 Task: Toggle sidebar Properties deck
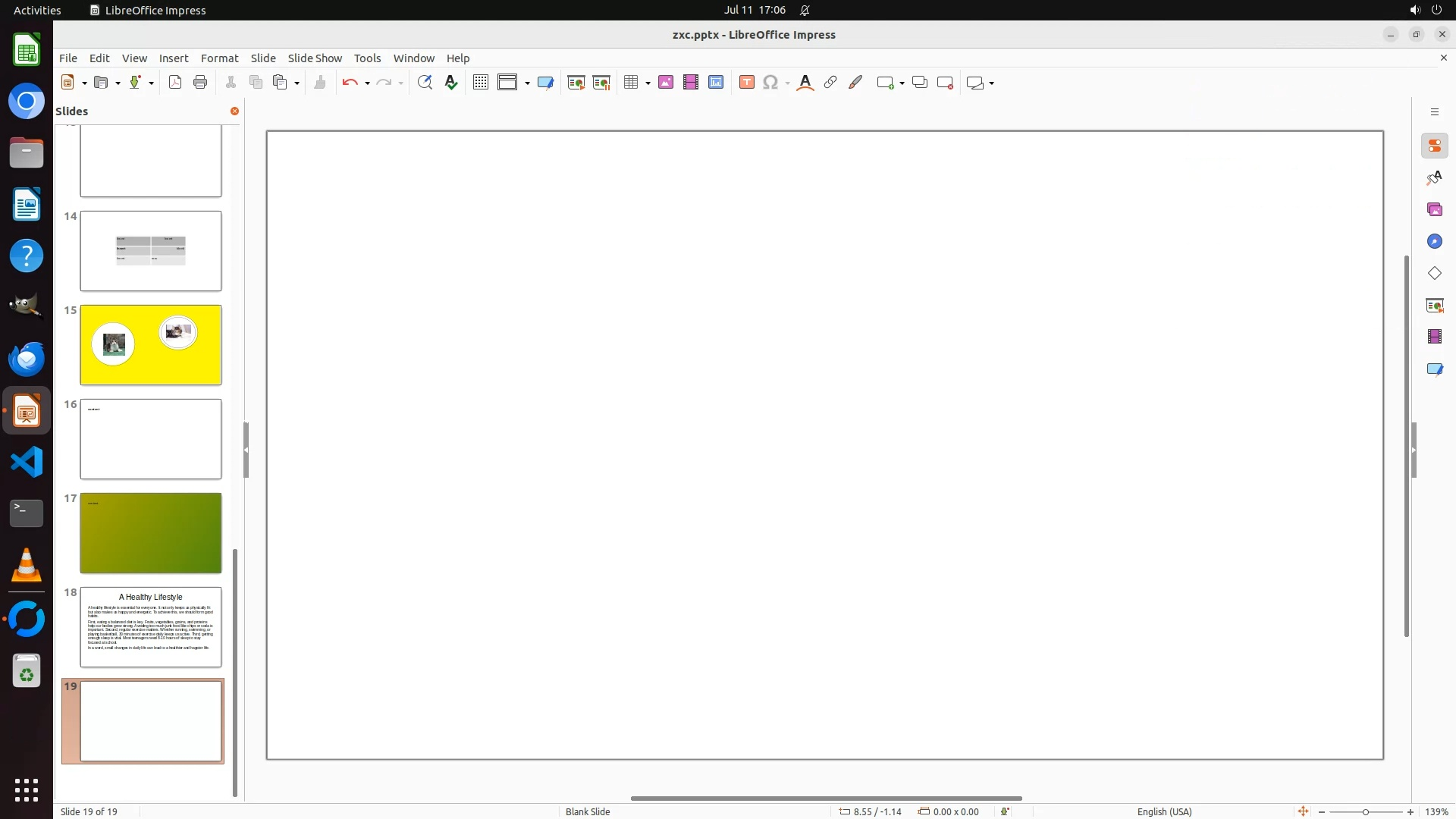pyautogui.click(x=1434, y=146)
